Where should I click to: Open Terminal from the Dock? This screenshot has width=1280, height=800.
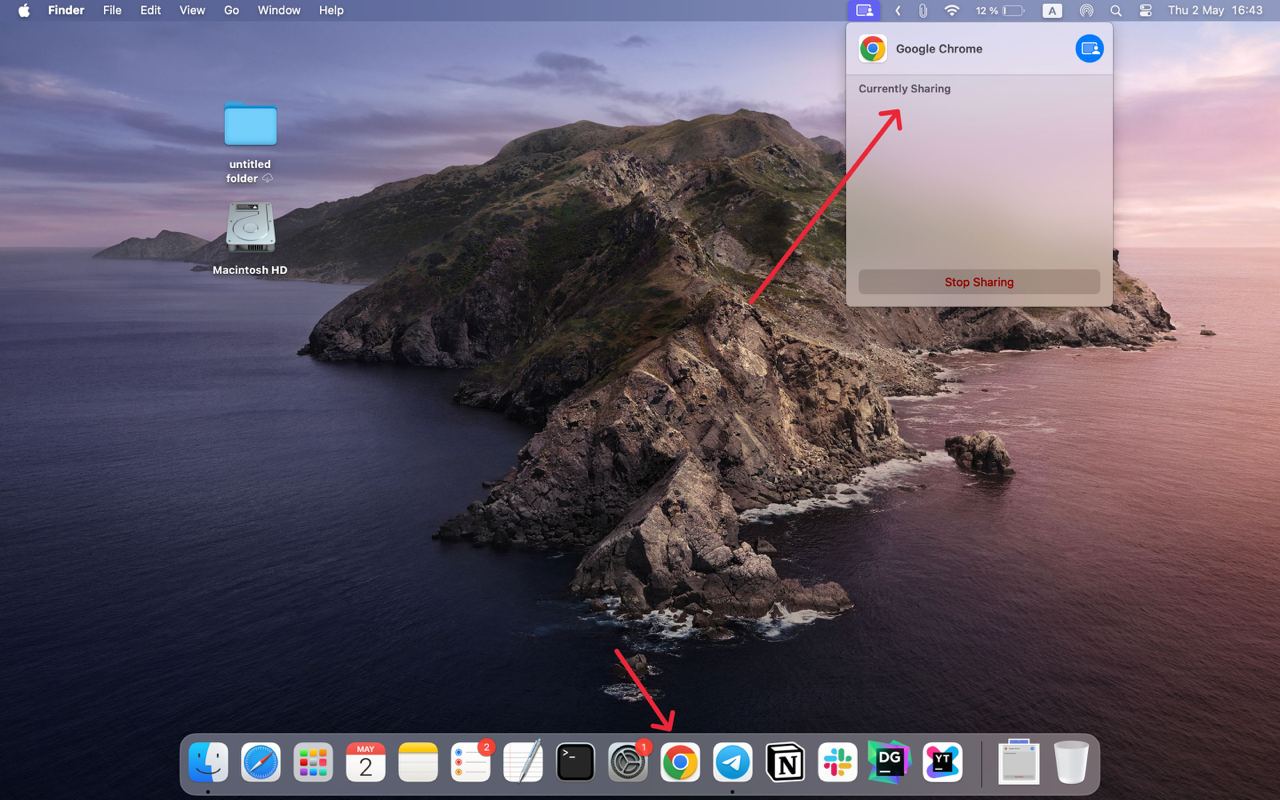575,763
